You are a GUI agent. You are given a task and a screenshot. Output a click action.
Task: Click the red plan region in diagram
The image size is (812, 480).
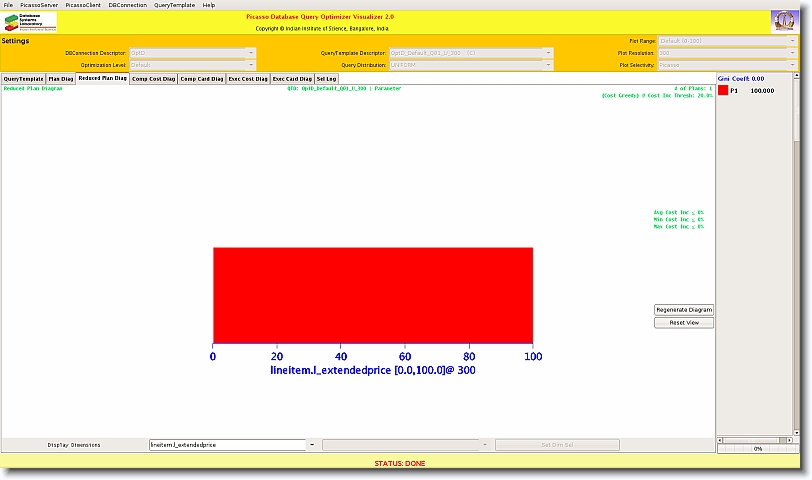pos(372,295)
